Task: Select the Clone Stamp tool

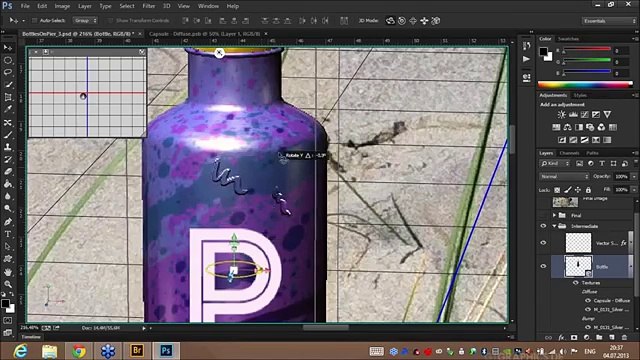Action: point(8,147)
